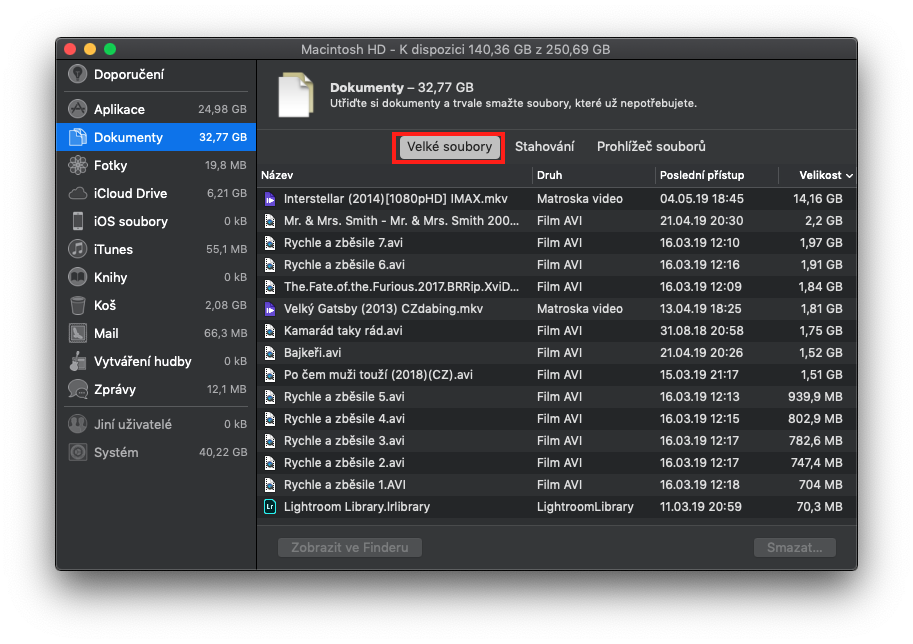Click the Knihy book icon
Image resolution: width=913 pixels, height=644 pixels.
tap(77, 277)
